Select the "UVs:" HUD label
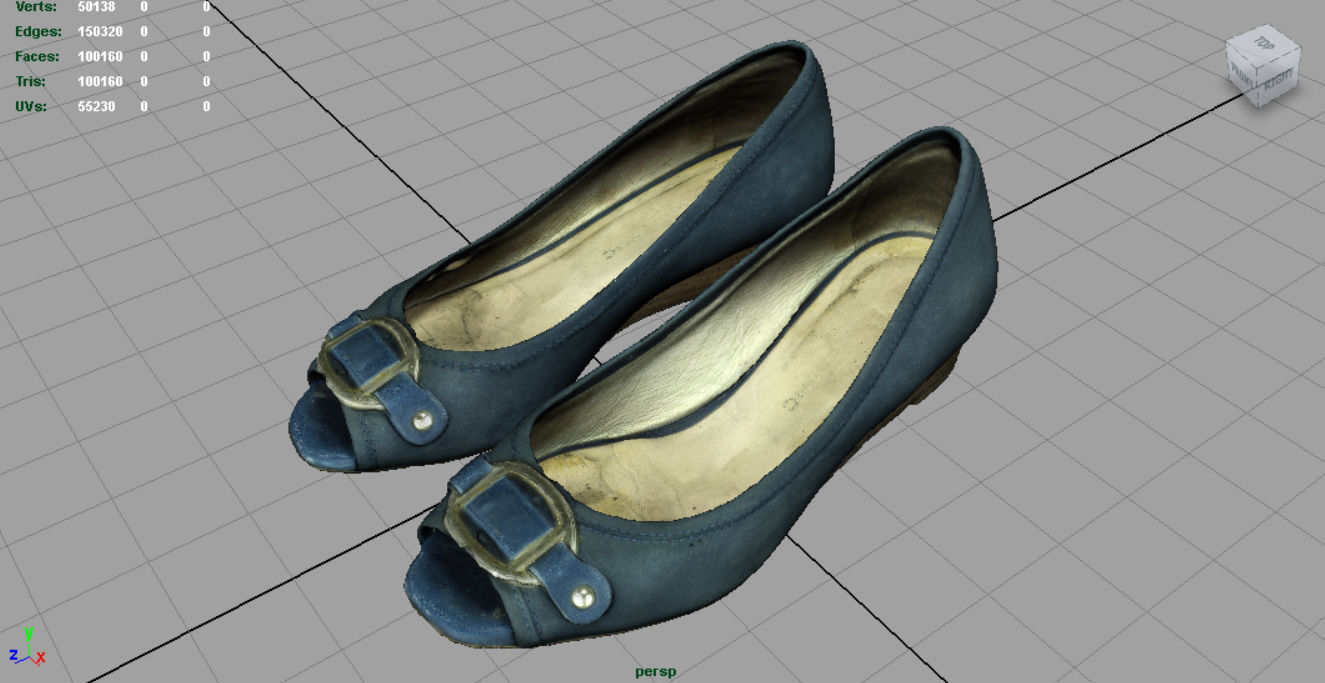Screen dimensions: 1325x683 pyautogui.click(x=31, y=106)
